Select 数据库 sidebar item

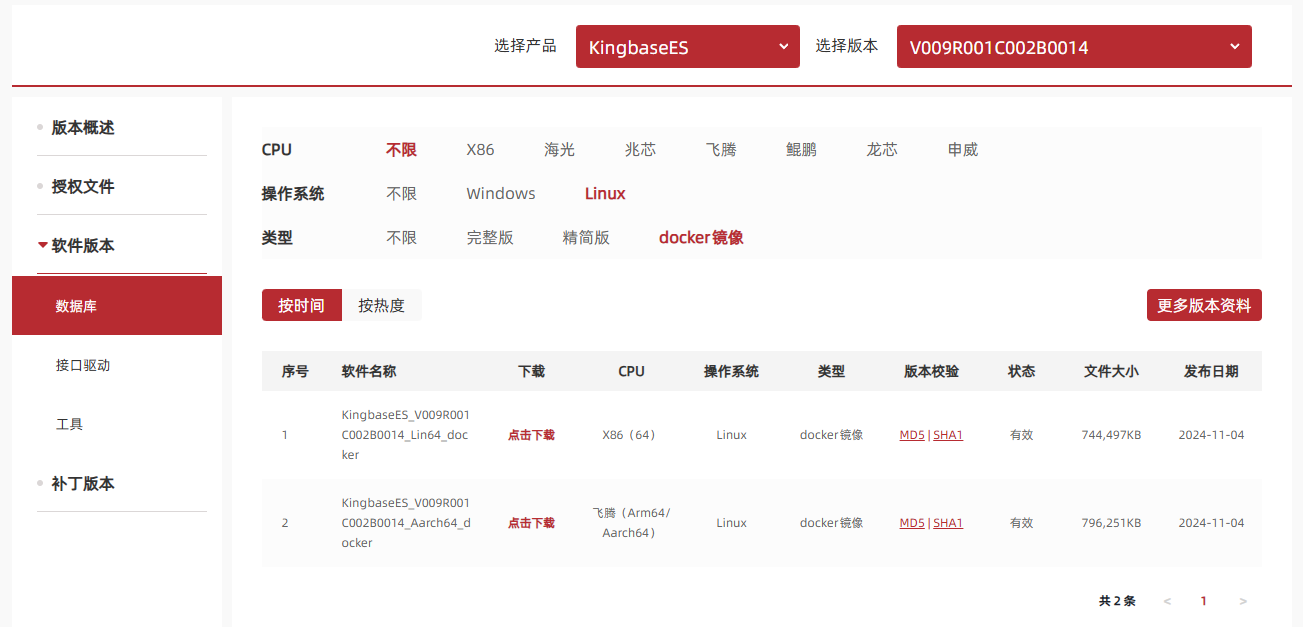click(x=117, y=306)
